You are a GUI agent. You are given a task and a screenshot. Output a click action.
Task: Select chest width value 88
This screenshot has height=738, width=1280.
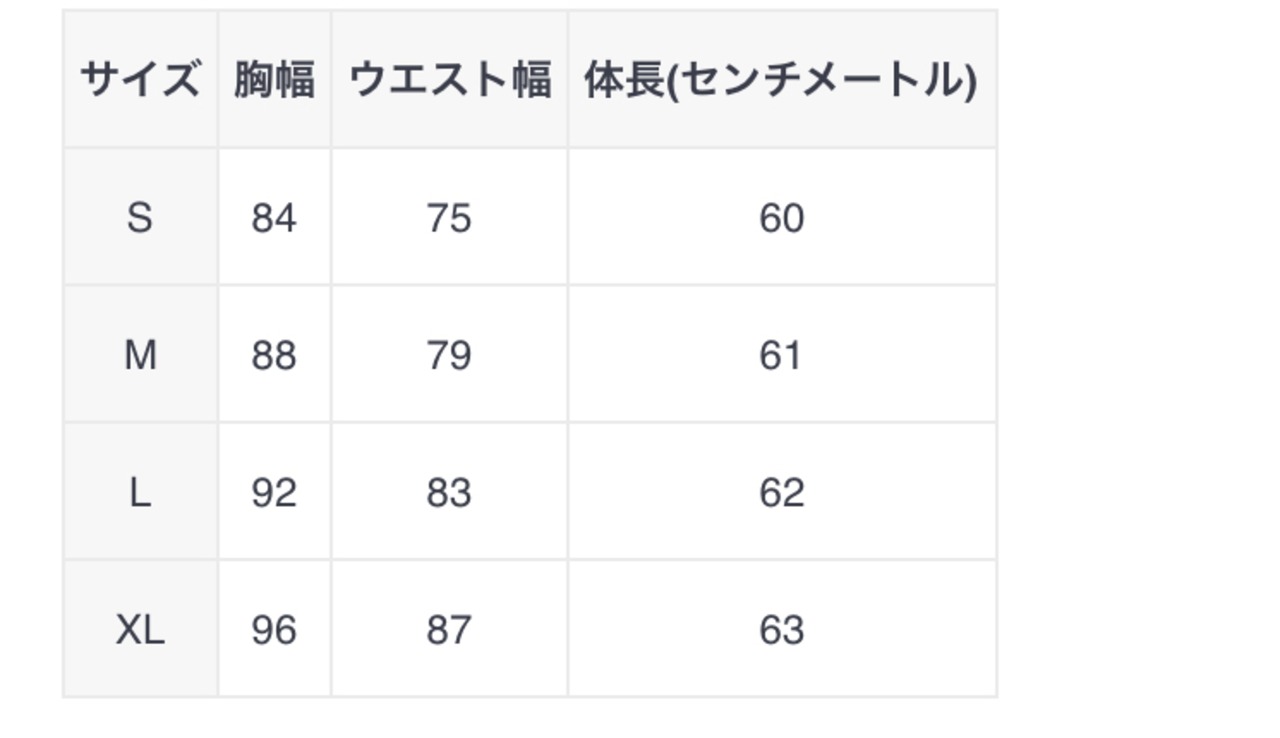click(274, 354)
